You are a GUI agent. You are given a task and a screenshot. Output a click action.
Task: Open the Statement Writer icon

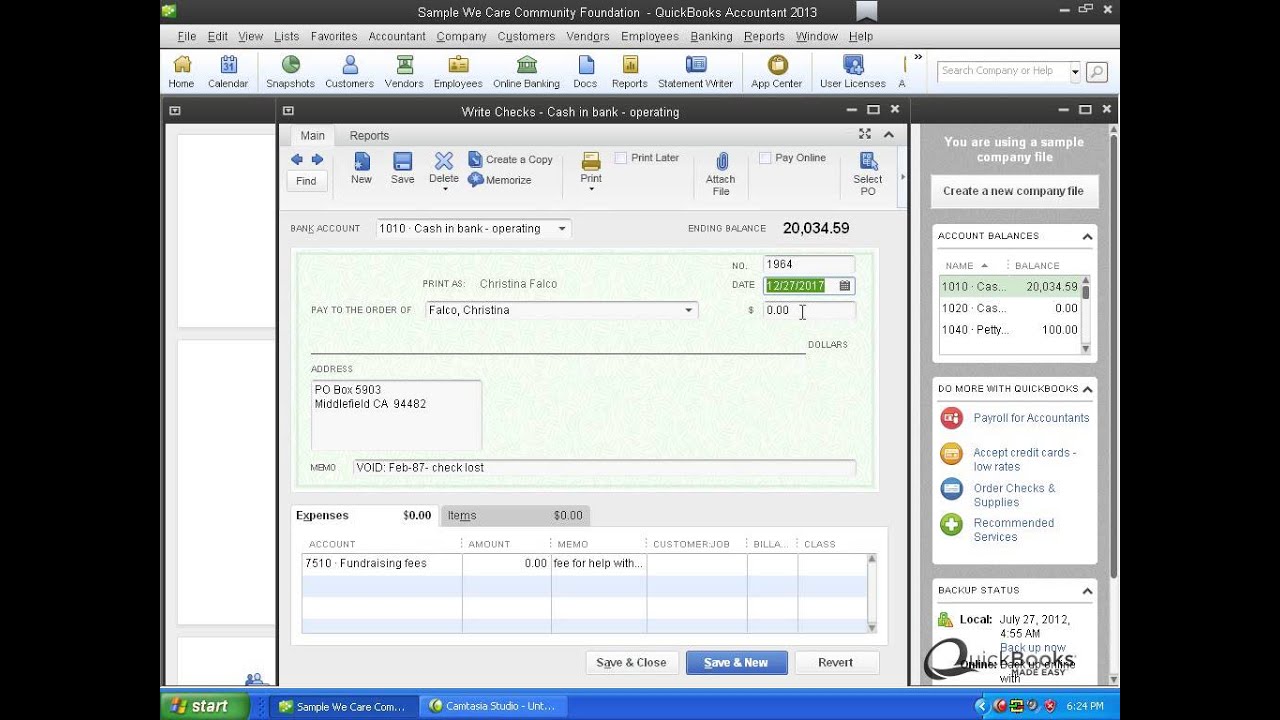(x=695, y=72)
